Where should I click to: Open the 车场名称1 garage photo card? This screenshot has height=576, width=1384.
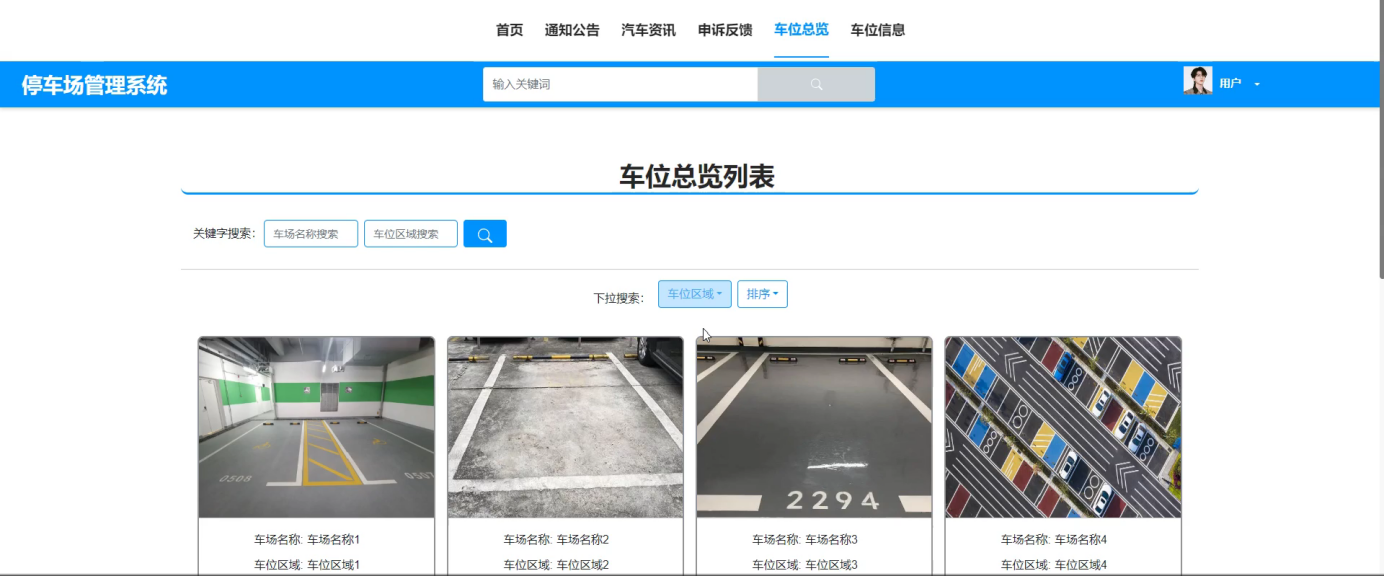pyautogui.click(x=316, y=427)
